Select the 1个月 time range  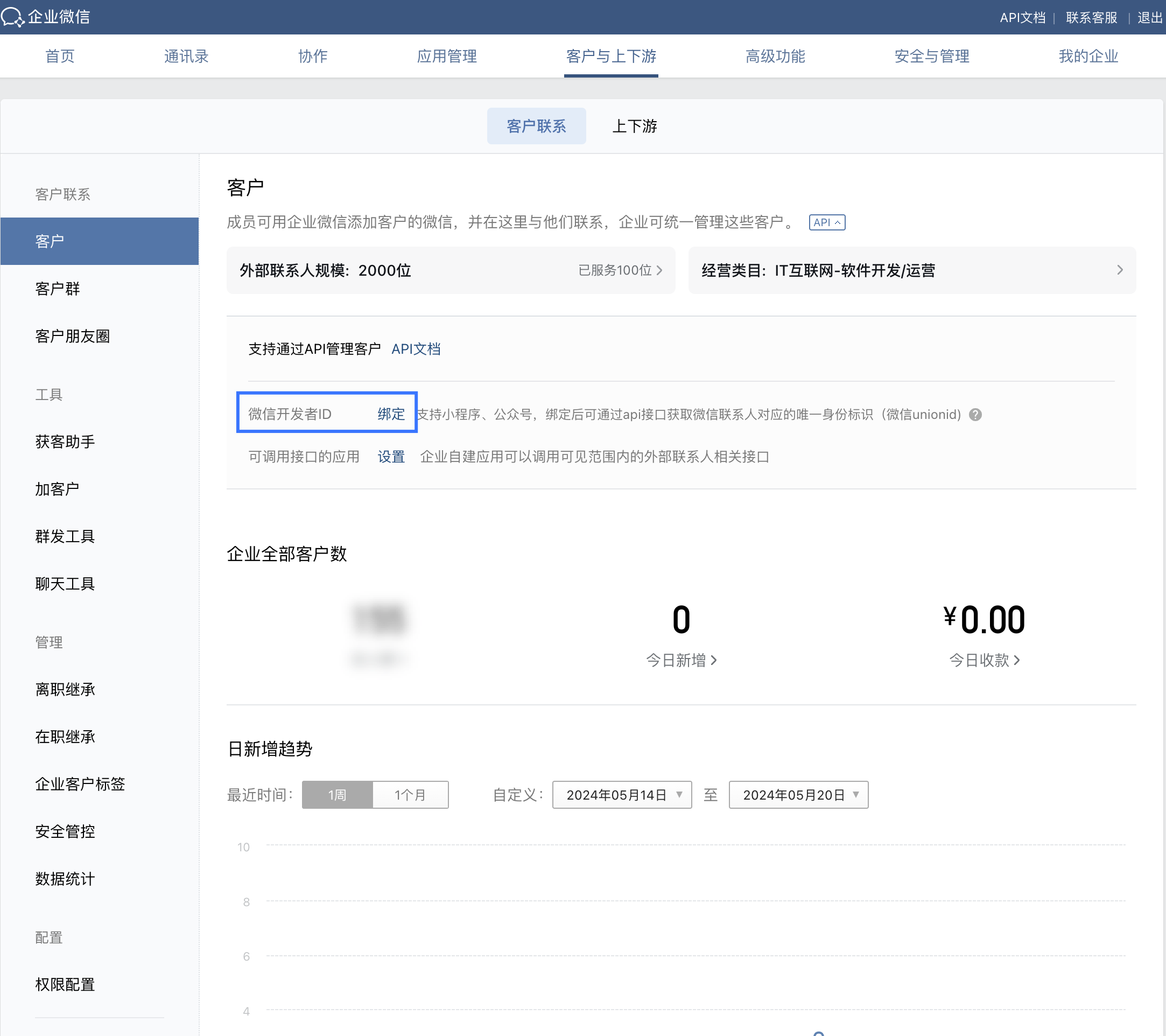(x=410, y=795)
